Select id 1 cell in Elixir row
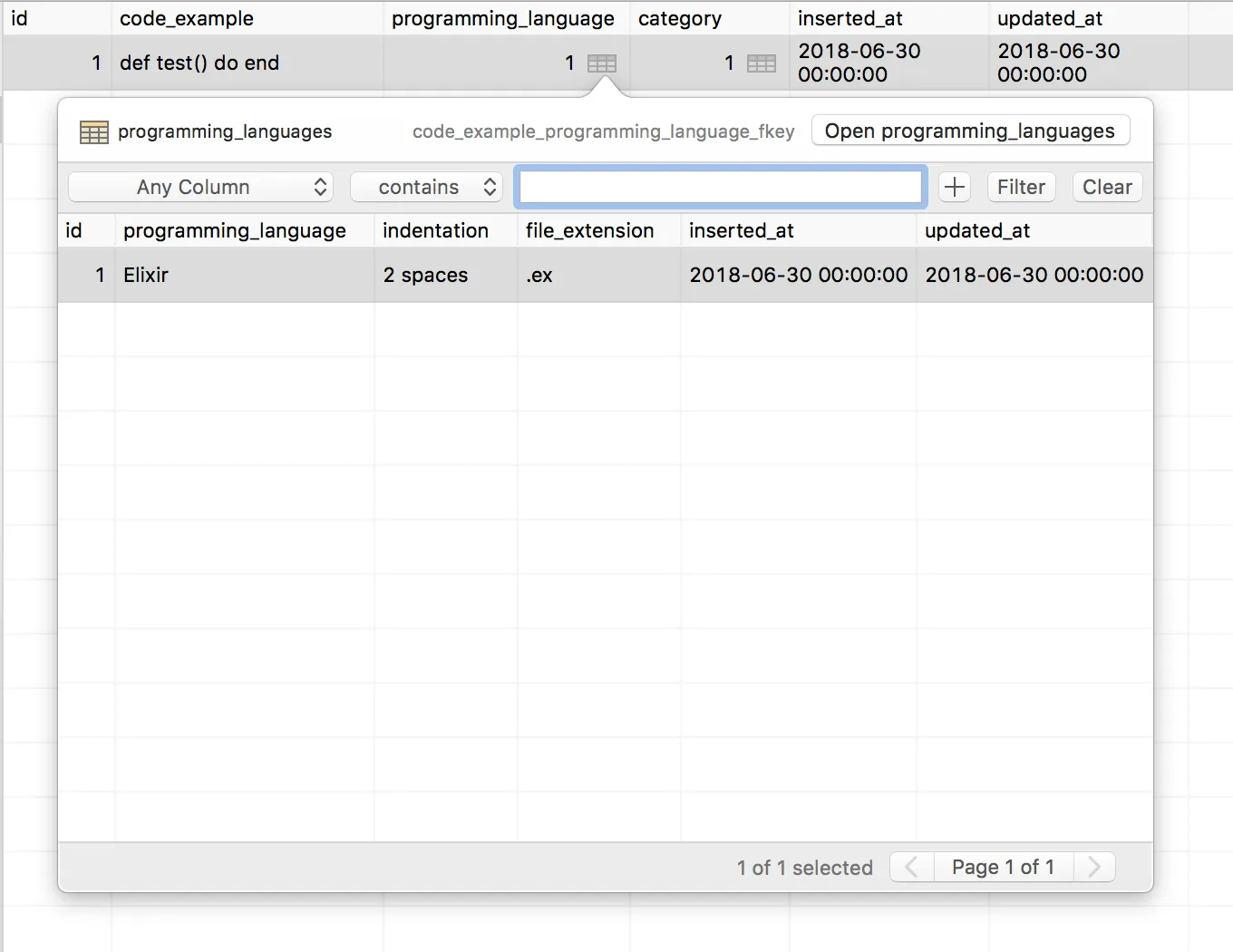This screenshot has height=952, width=1233. point(86,275)
